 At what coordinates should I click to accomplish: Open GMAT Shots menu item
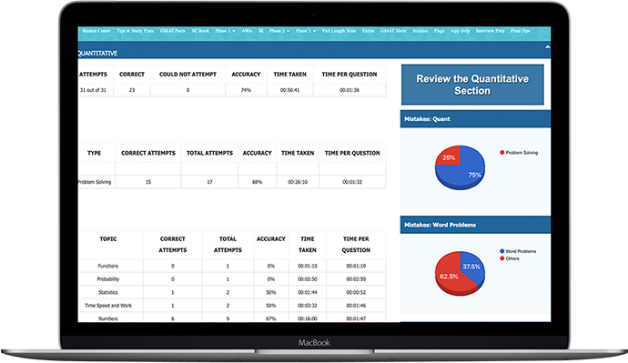393,31
